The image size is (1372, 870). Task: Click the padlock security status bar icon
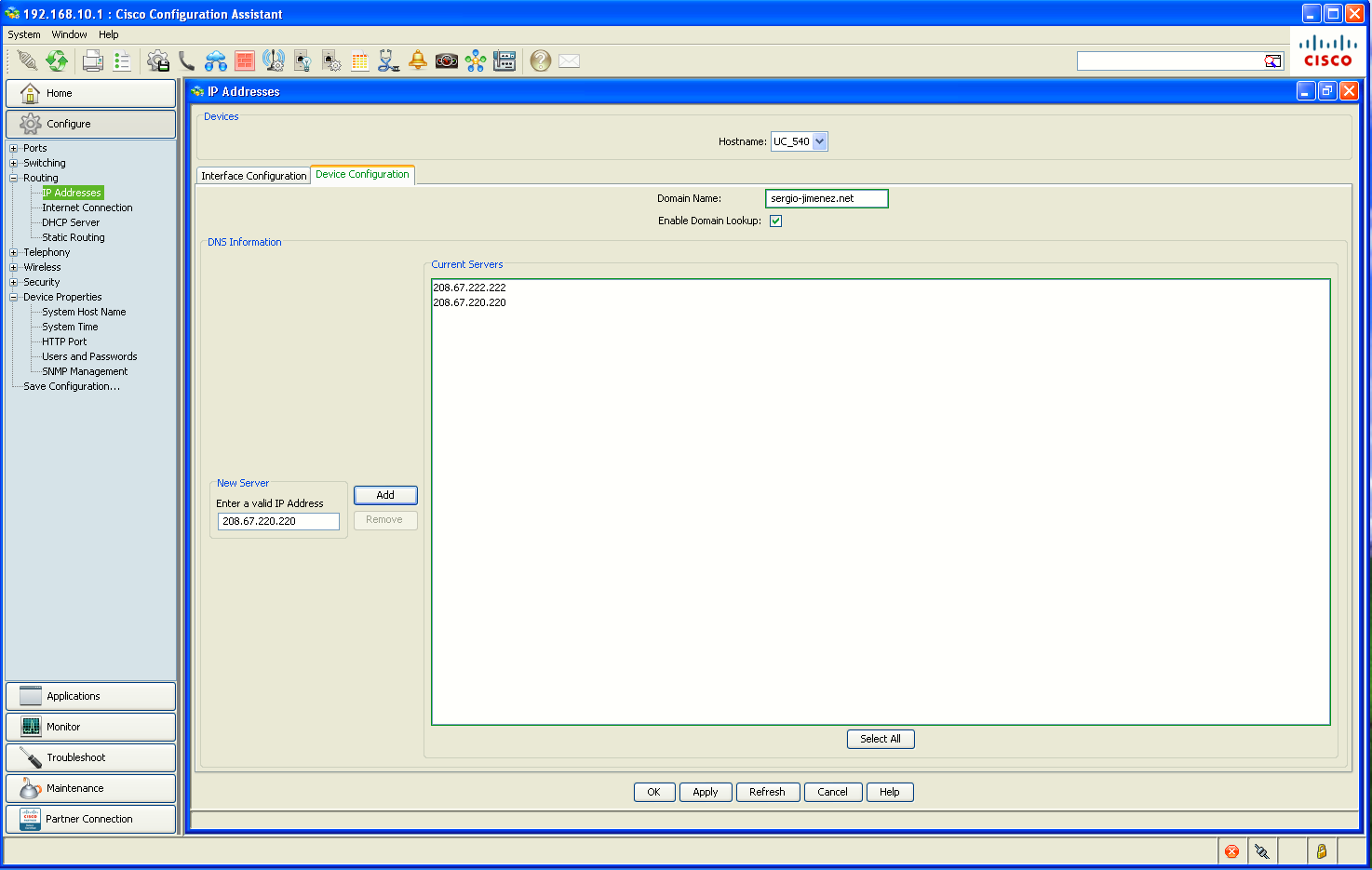[1321, 850]
